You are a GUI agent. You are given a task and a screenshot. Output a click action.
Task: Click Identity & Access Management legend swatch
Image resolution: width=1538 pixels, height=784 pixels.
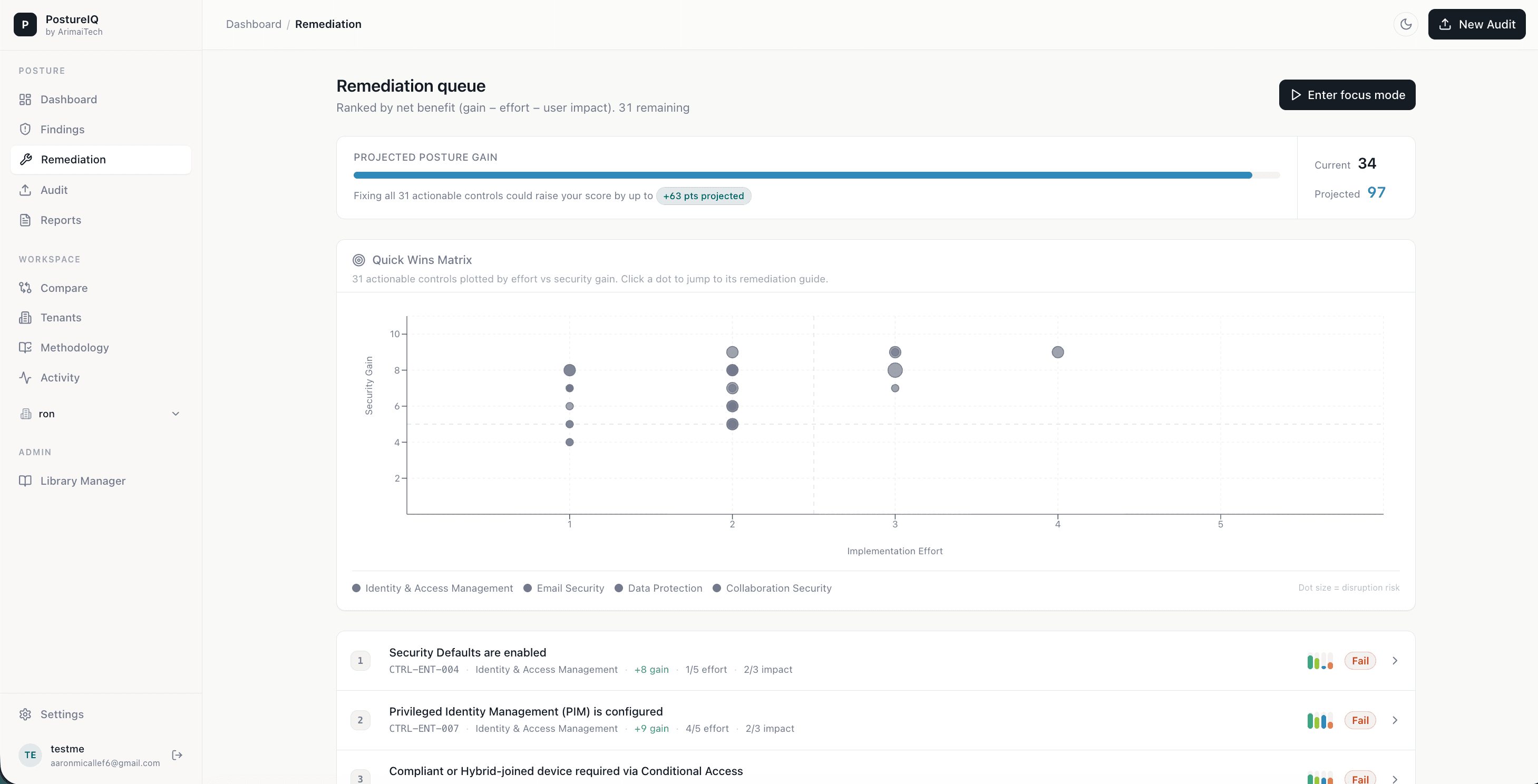click(x=356, y=587)
